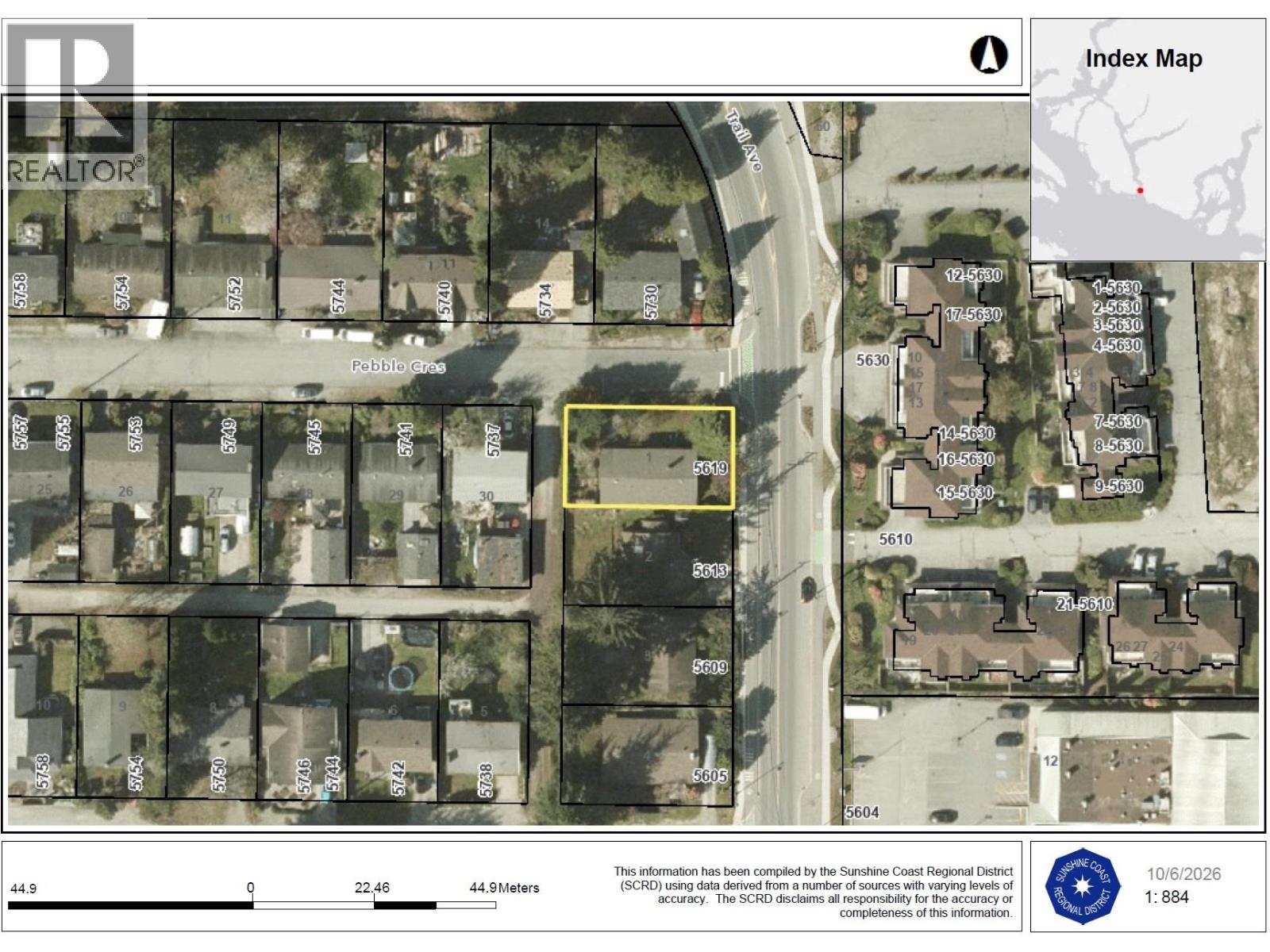1270x952 pixels.
Task: Open the Index Map overview thumbnail
Action: pos(1148,140)
